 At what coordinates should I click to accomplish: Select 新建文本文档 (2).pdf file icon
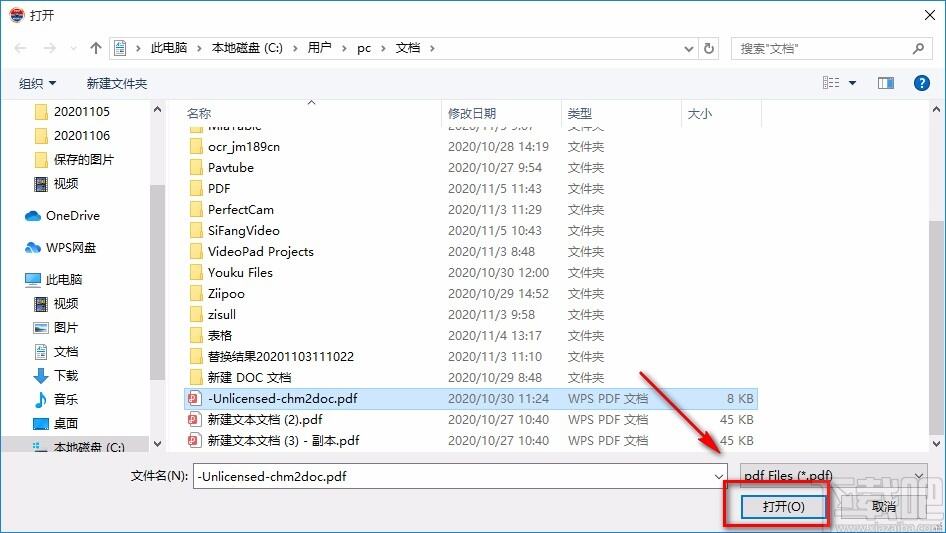[194, 420]
